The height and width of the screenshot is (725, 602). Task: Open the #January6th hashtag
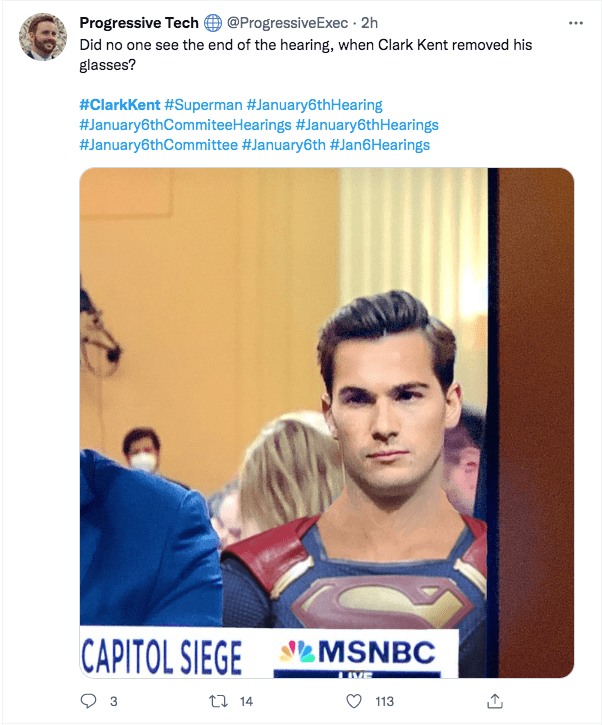tap(284, 145)
